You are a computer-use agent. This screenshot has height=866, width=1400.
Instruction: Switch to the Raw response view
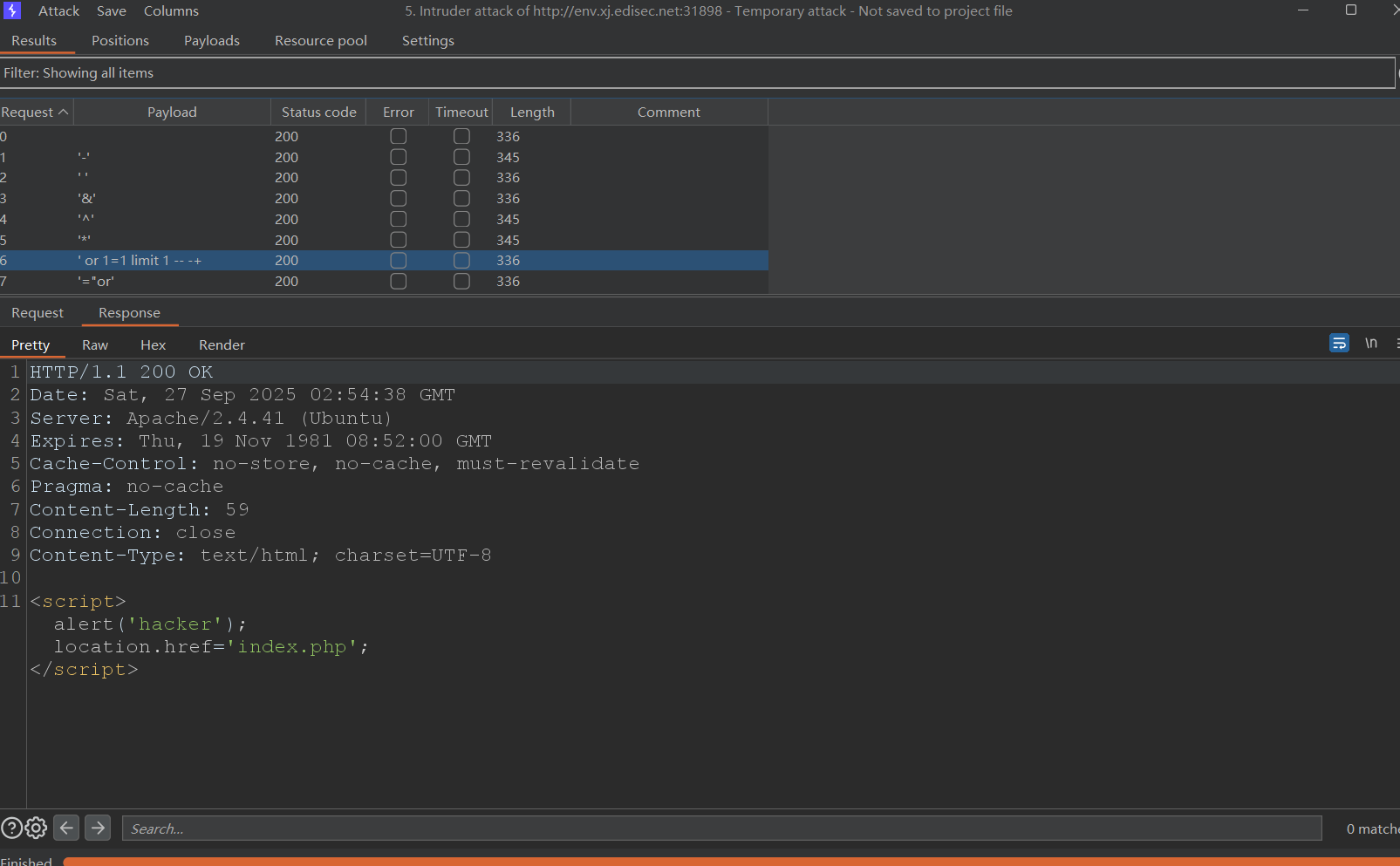point(95,345)
